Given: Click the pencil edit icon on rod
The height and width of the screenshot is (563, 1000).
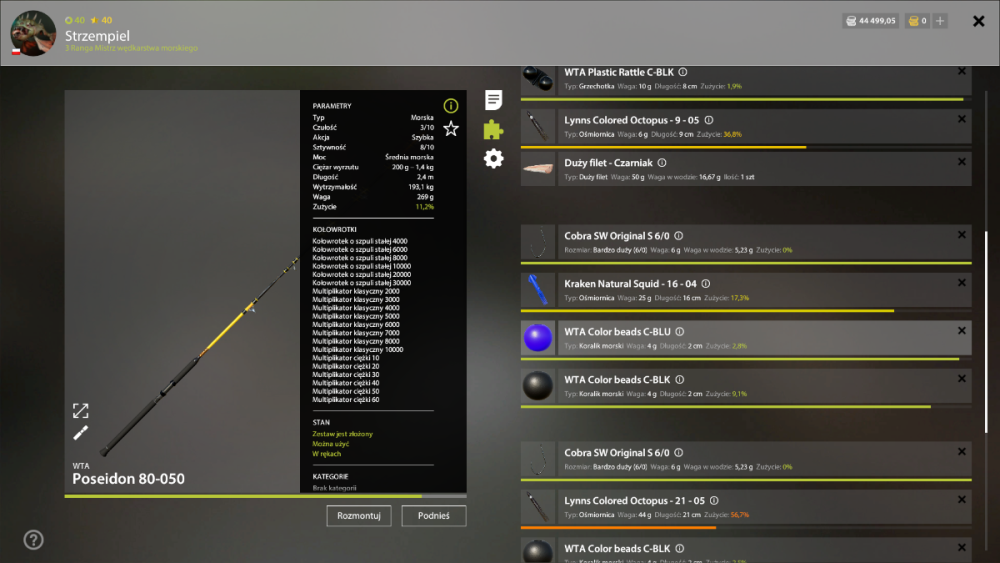Looking at the screenshot, I should point(80,434).
